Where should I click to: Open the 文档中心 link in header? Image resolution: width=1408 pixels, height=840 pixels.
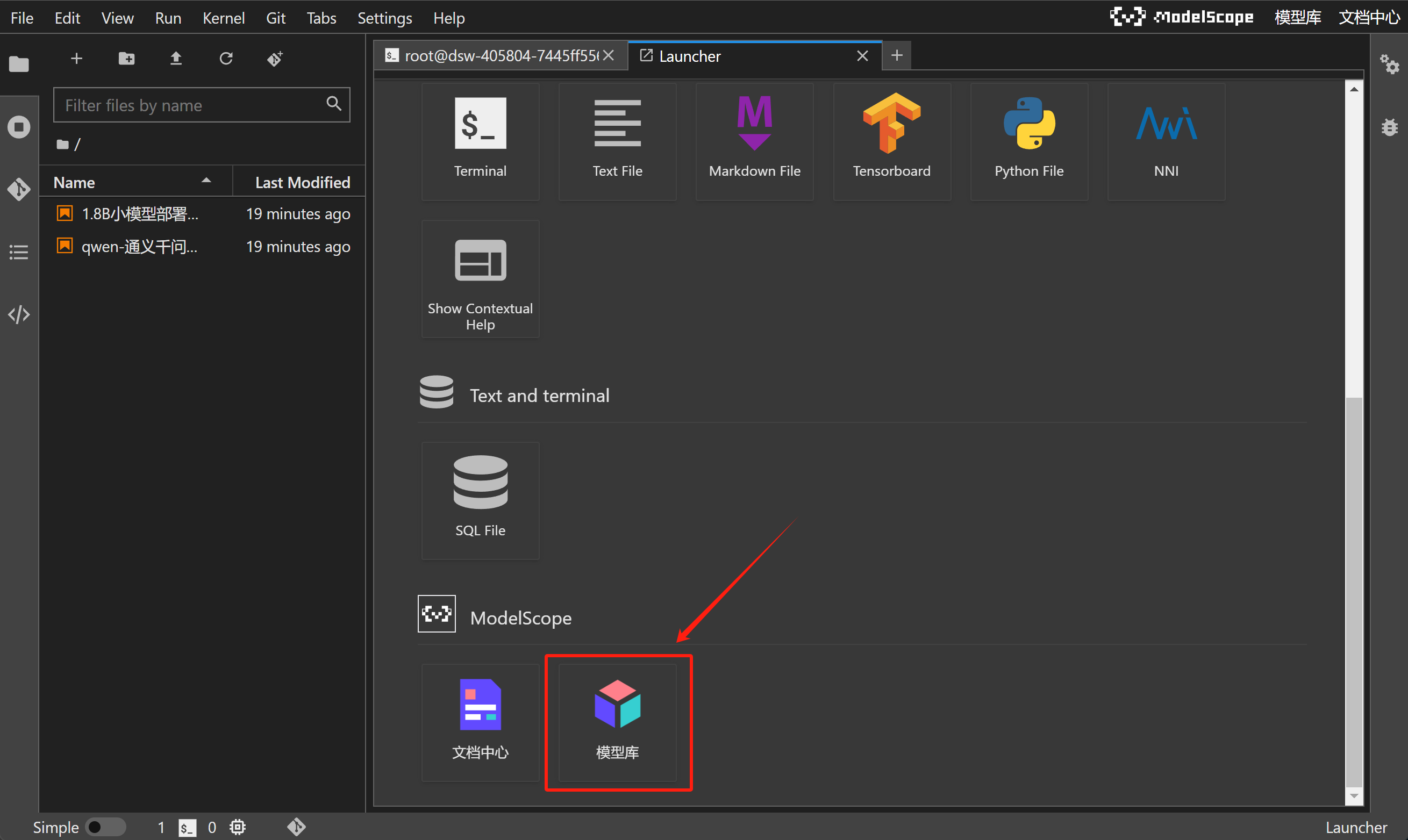pyautogui.click(x=1368, y=18)
